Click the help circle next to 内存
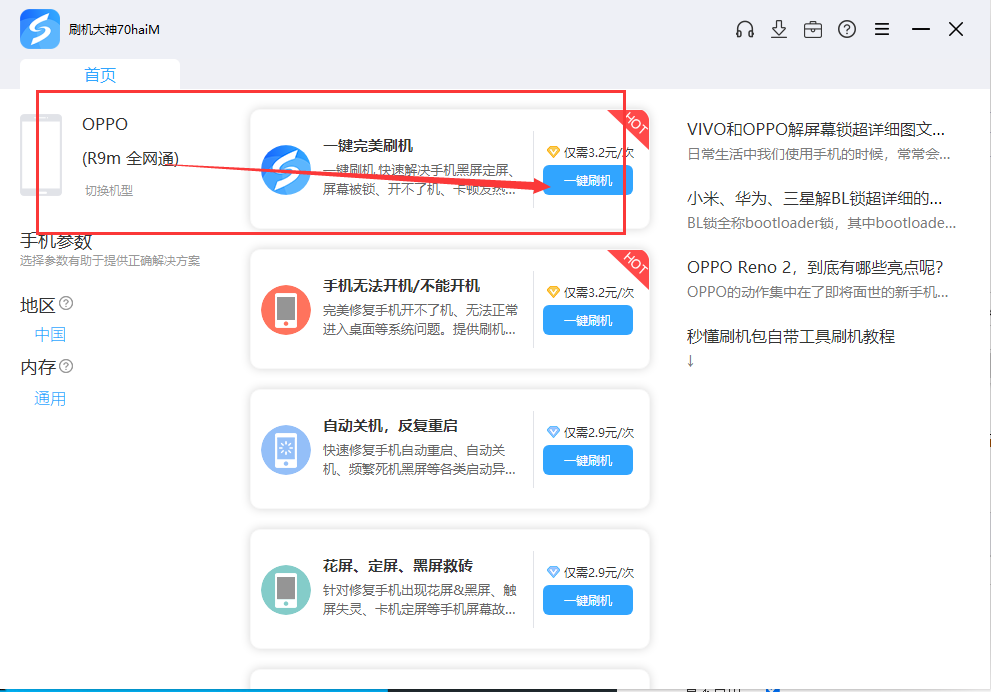The width and height of the screenshot is (991, 692). click(64, 368)
